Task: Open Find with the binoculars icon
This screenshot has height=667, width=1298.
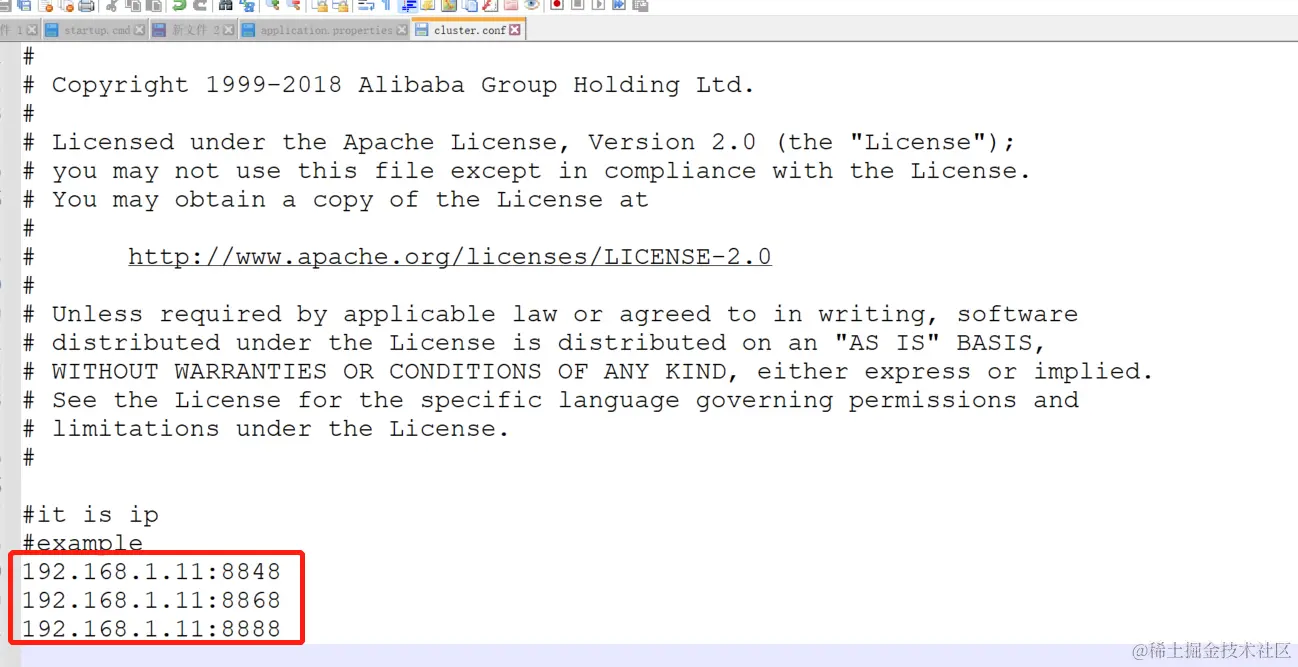Action: click(225, 5)
